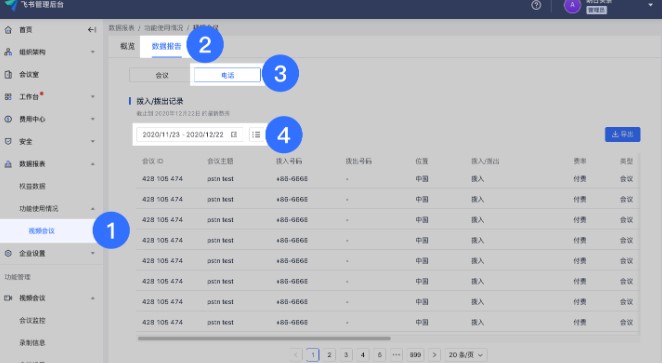This screenshot has width=662, height=363.
Task: Click the Feishu logo in top bar
Action: tap(11, 5)
